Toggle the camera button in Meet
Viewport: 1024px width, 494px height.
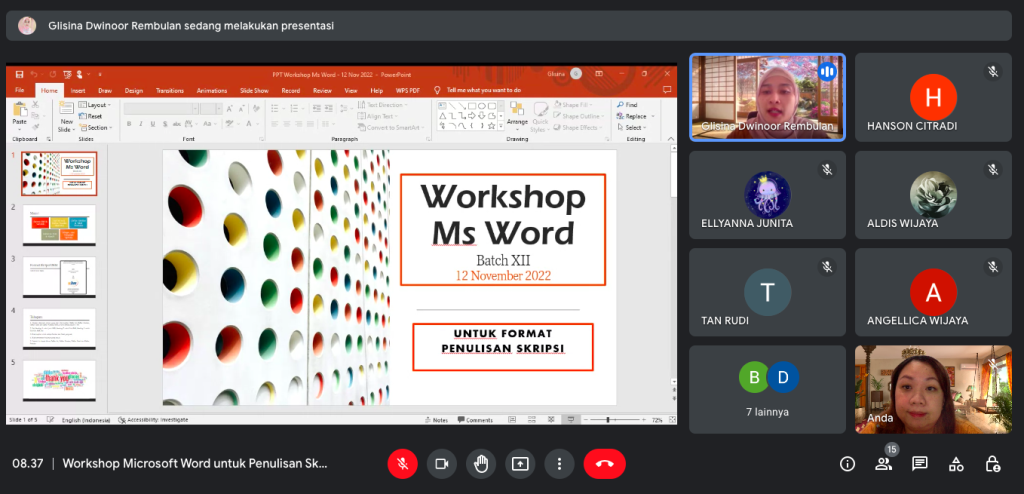coord(441,464)
